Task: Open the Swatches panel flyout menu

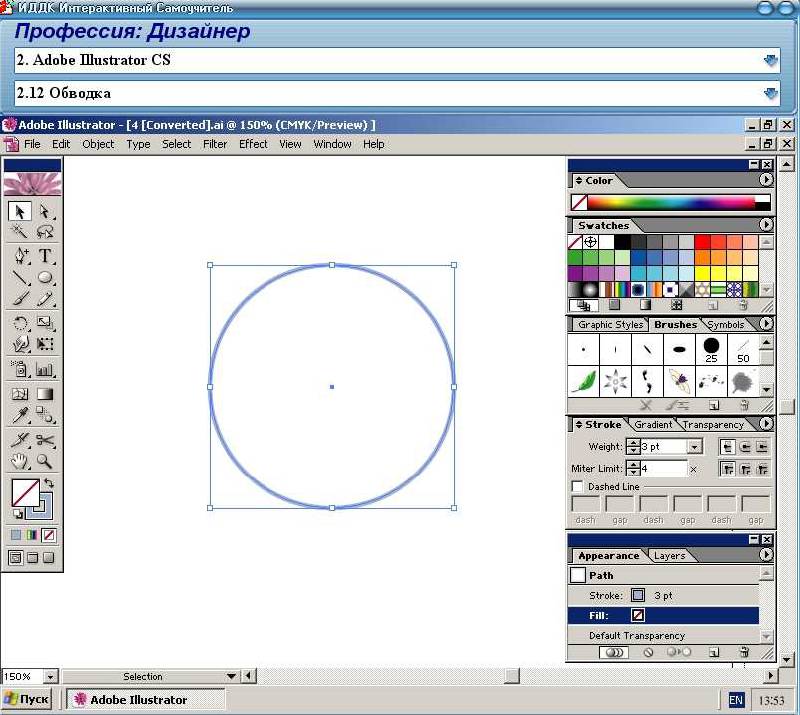Action: pos(766,225)
